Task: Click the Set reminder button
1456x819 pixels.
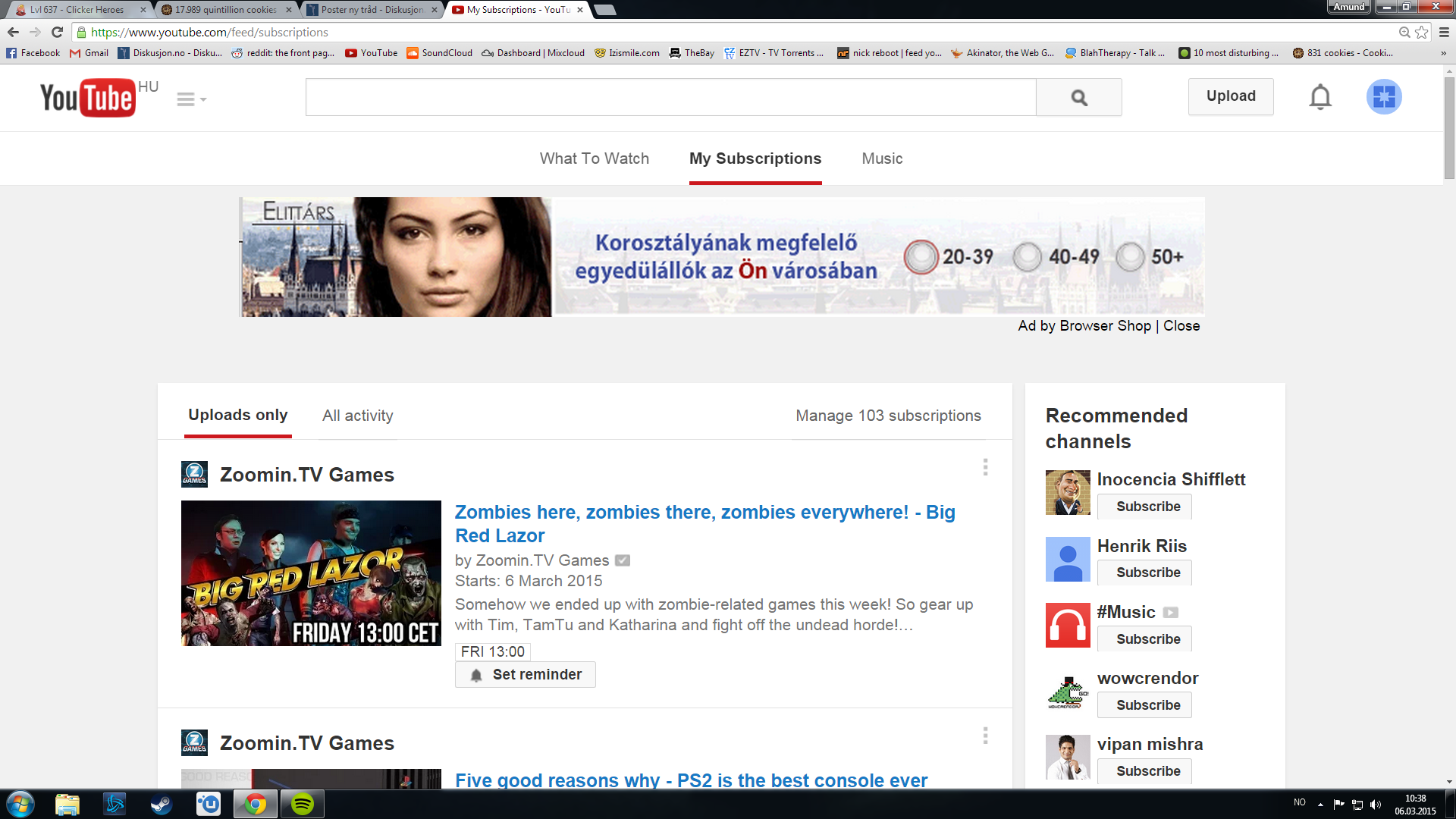Action: pos(525,675)
